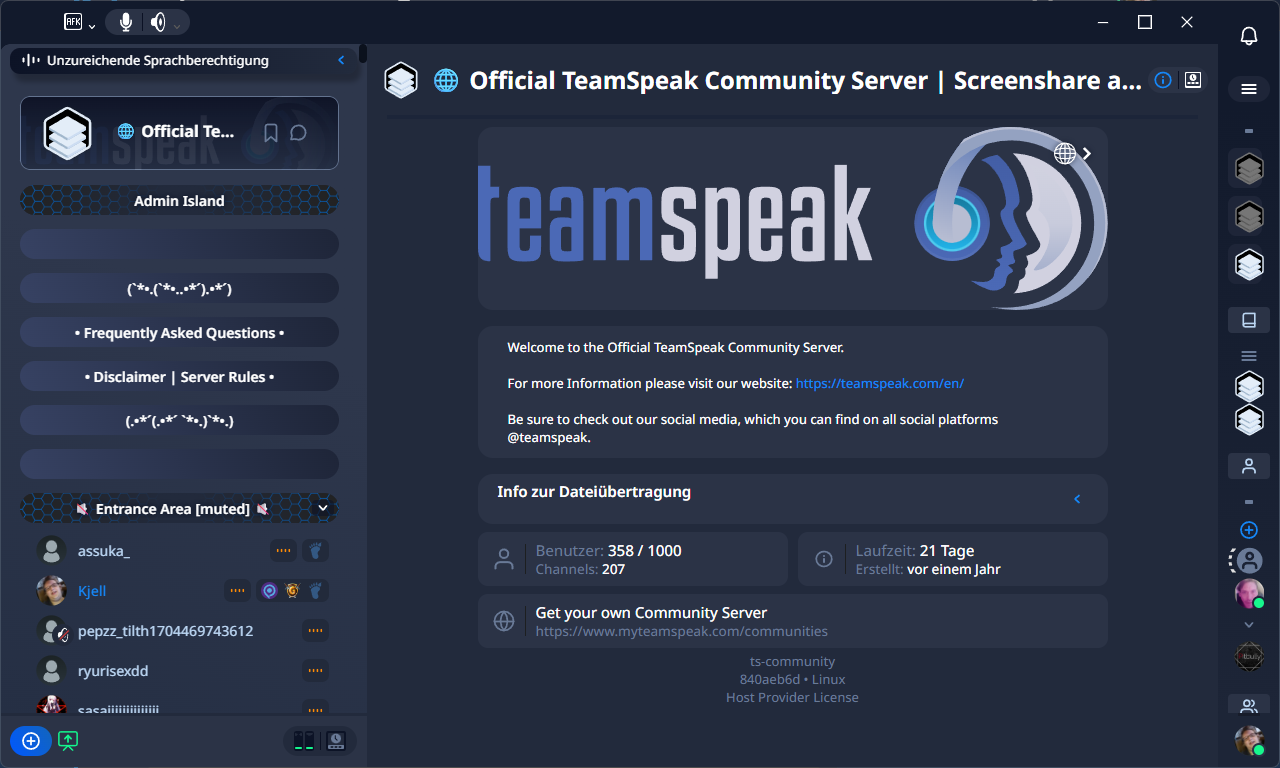Click the footprint badge next to assuka_
The image size is (1280, 768).
coord(315,551)
